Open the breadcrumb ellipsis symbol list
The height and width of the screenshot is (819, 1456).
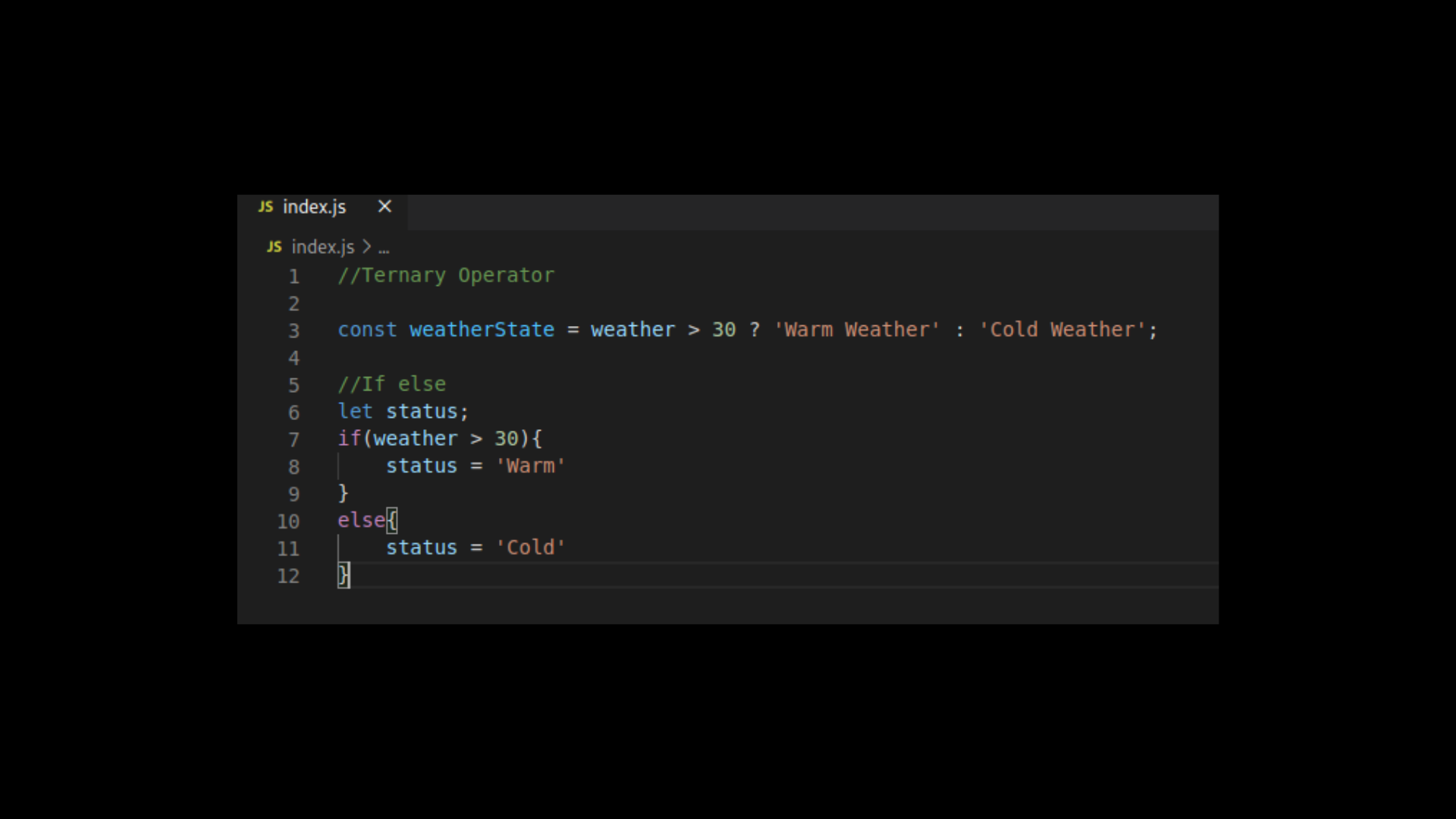click(x=384, y=248)
